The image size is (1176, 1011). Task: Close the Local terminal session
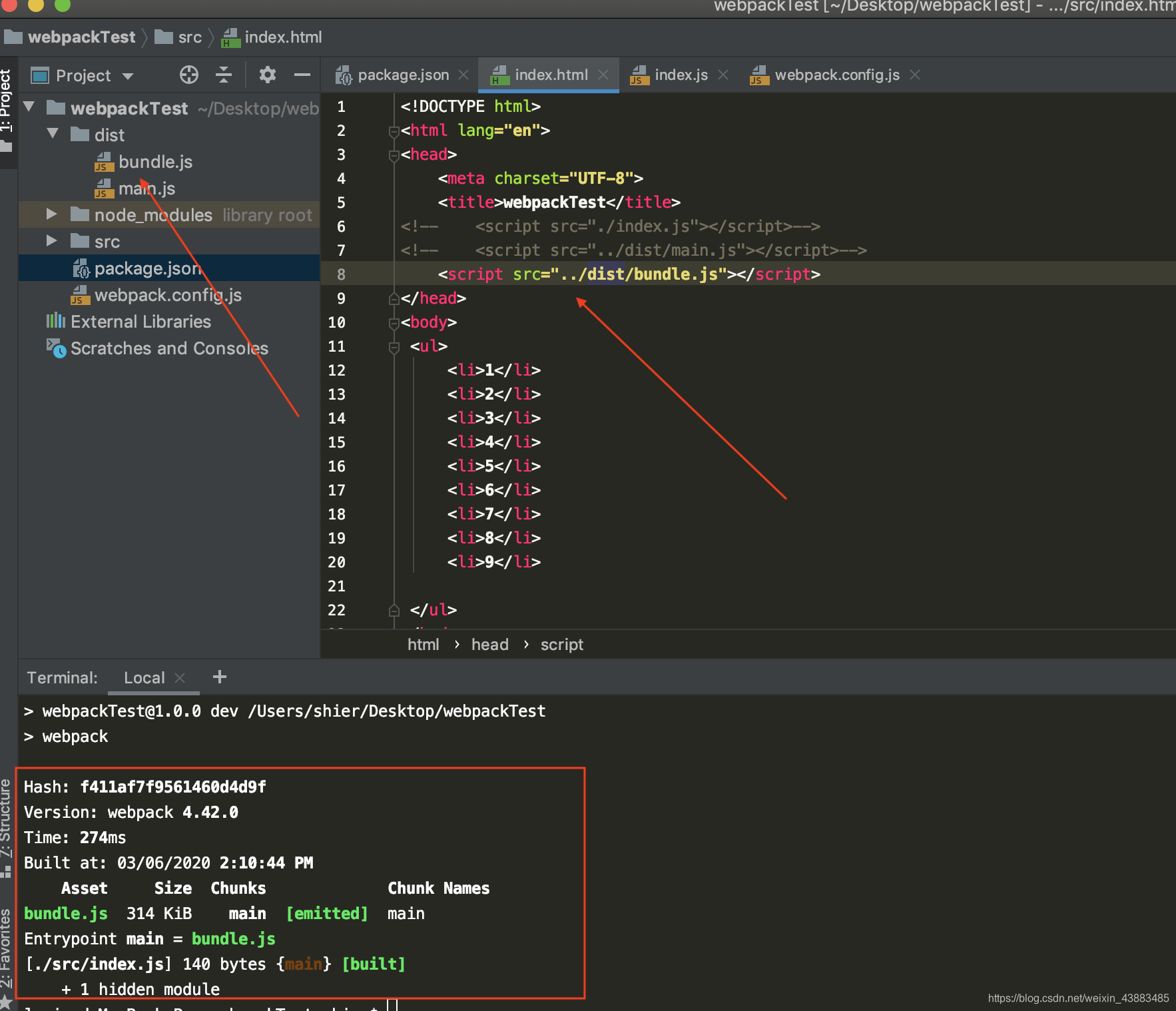(180, 678)
